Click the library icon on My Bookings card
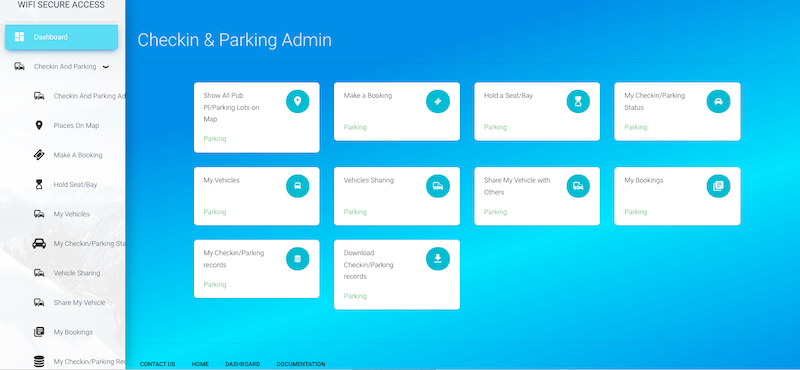800x370 pixels. pyautogui.click(x=718, y=186)
